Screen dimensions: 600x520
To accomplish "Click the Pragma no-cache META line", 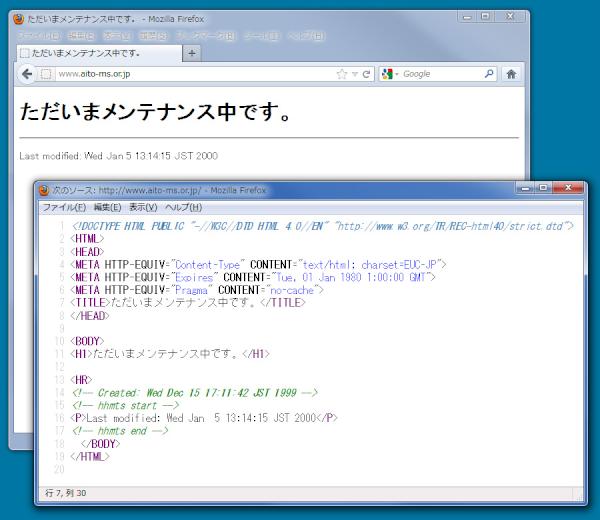I will click(x=197, y=290).
